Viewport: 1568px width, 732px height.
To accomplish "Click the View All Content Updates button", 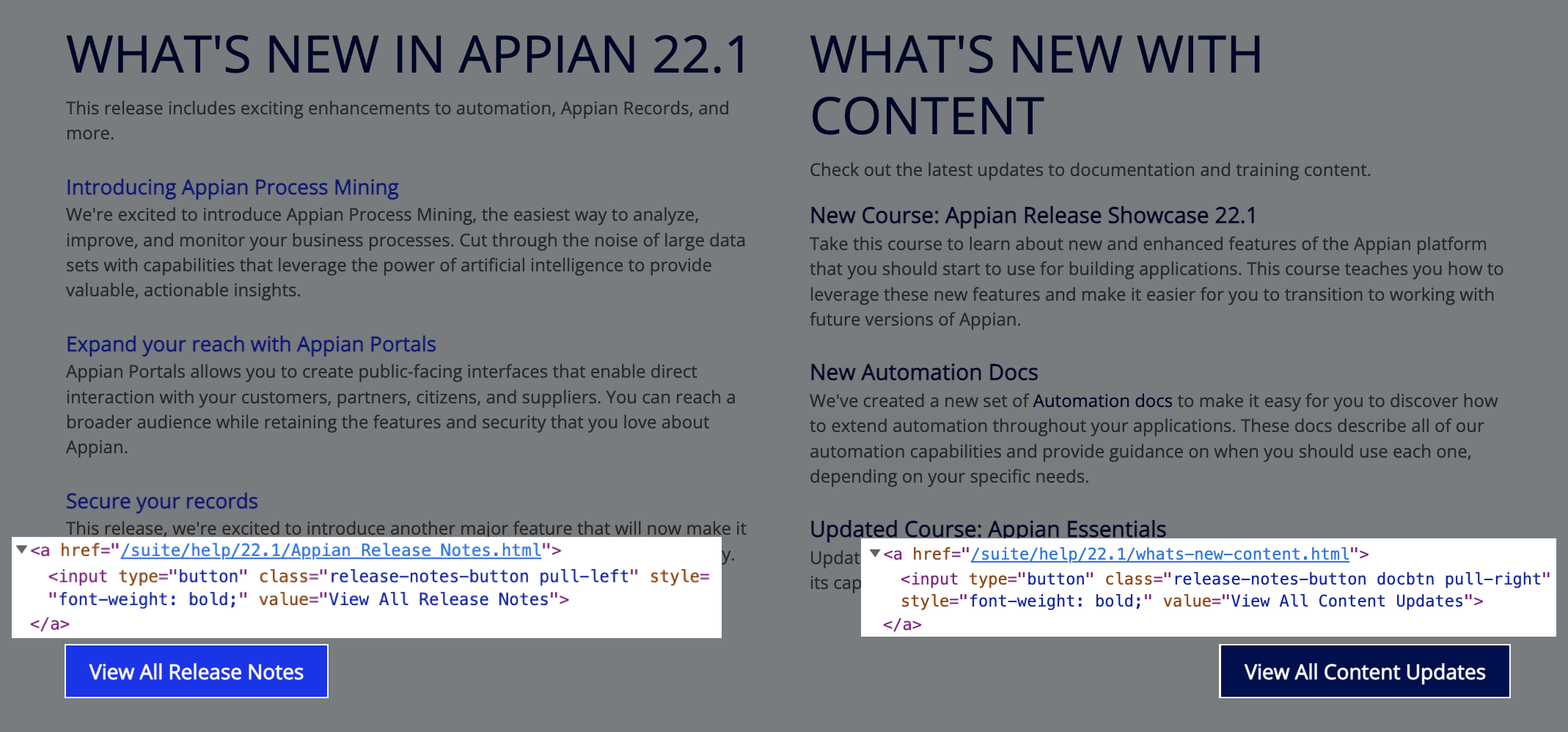I will pos(1365,671).
